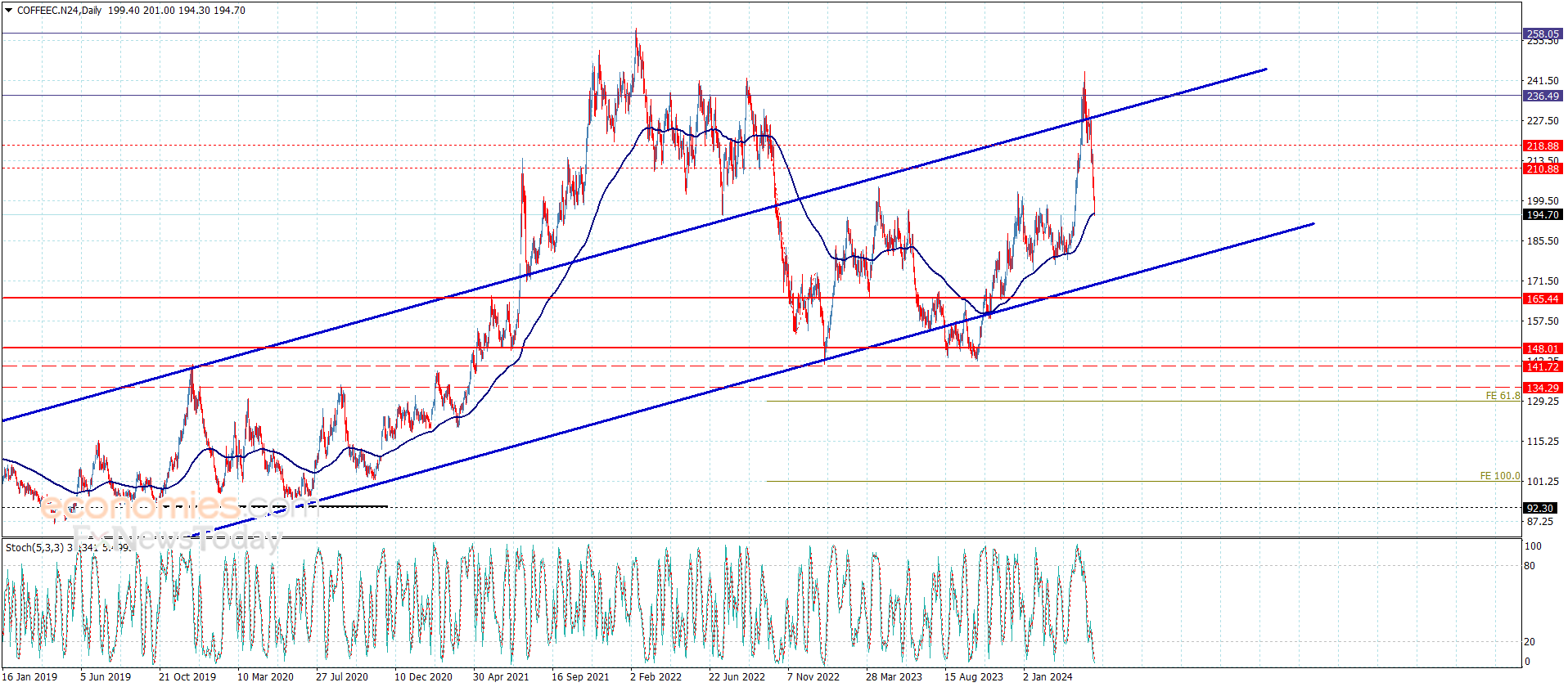This screenshot has height=687, width=1568.
Task: Click the 236.49 price level tag
Action: 1542,97
